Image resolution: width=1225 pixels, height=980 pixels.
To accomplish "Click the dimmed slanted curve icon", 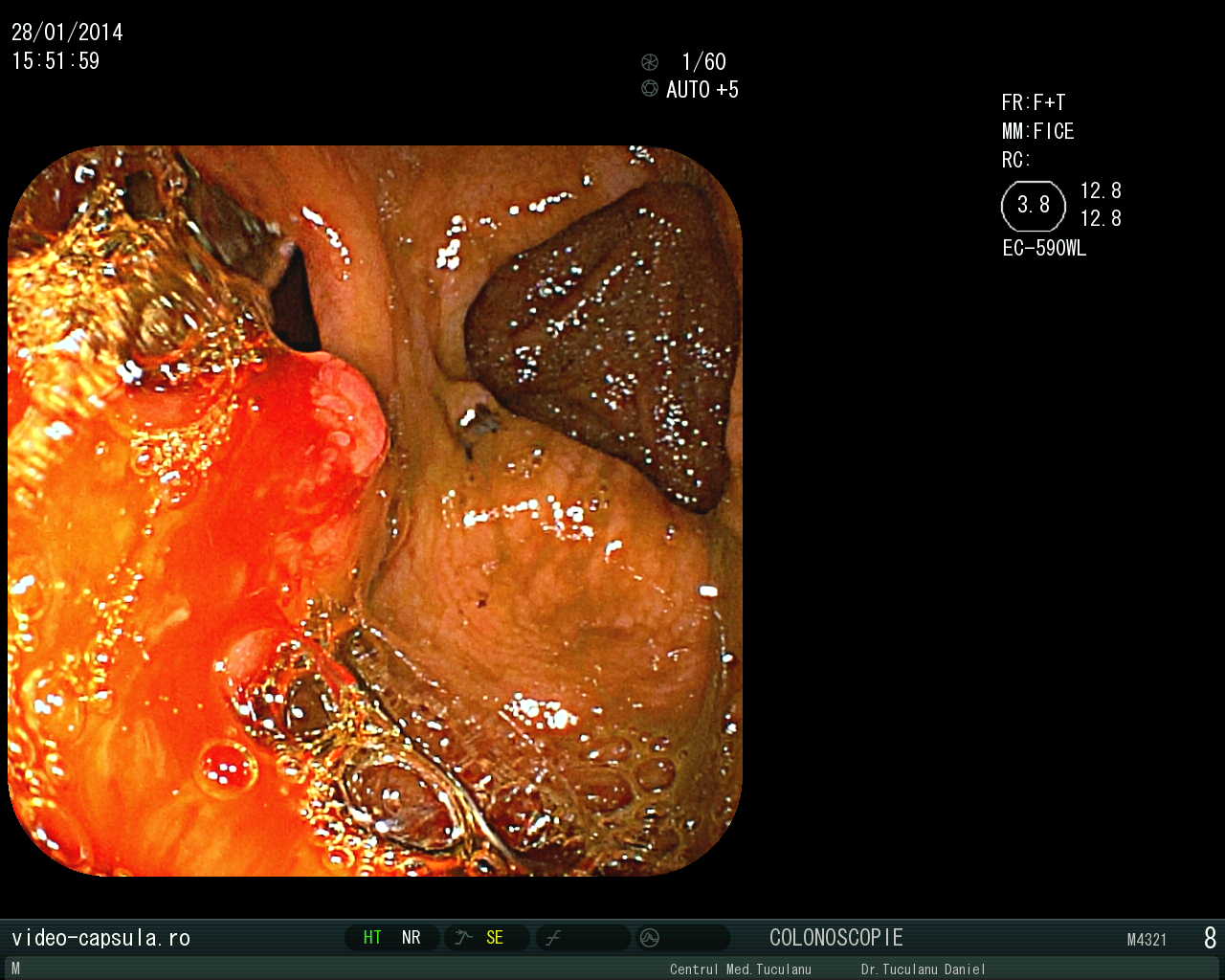I will tap(553, 938).
